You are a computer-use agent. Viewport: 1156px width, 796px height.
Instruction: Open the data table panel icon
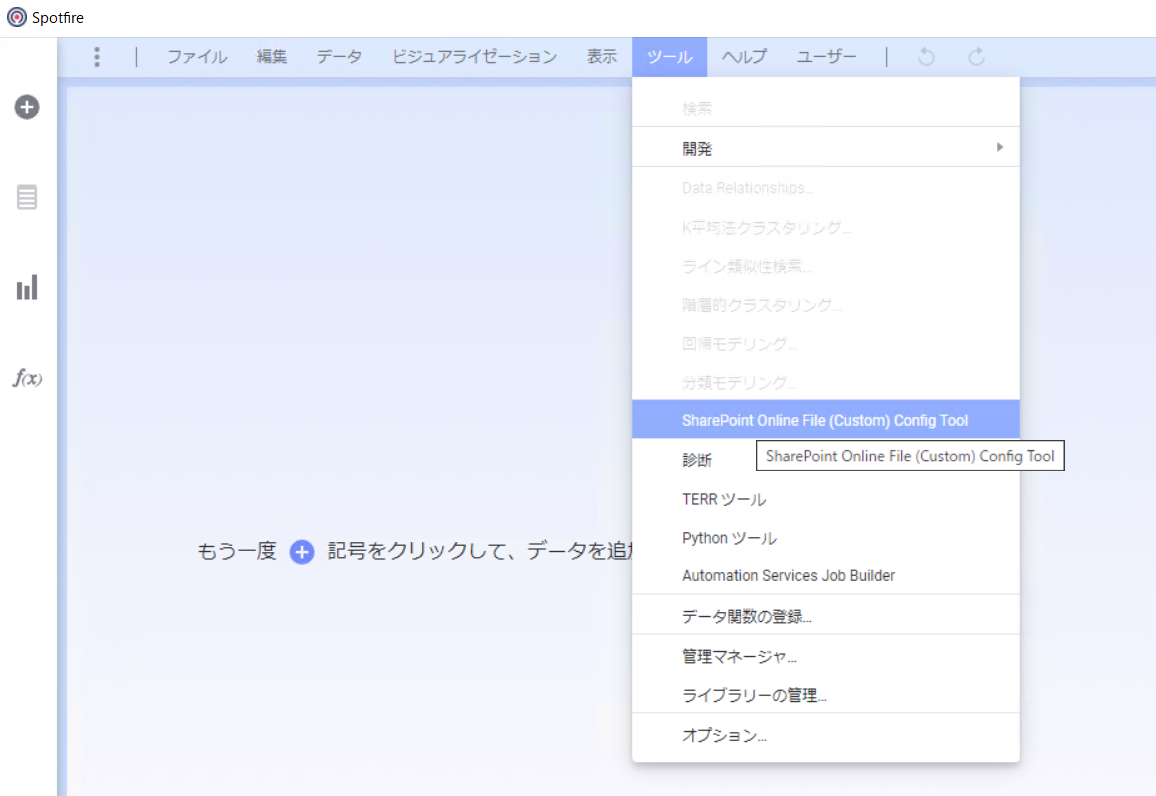click(27, 197)
